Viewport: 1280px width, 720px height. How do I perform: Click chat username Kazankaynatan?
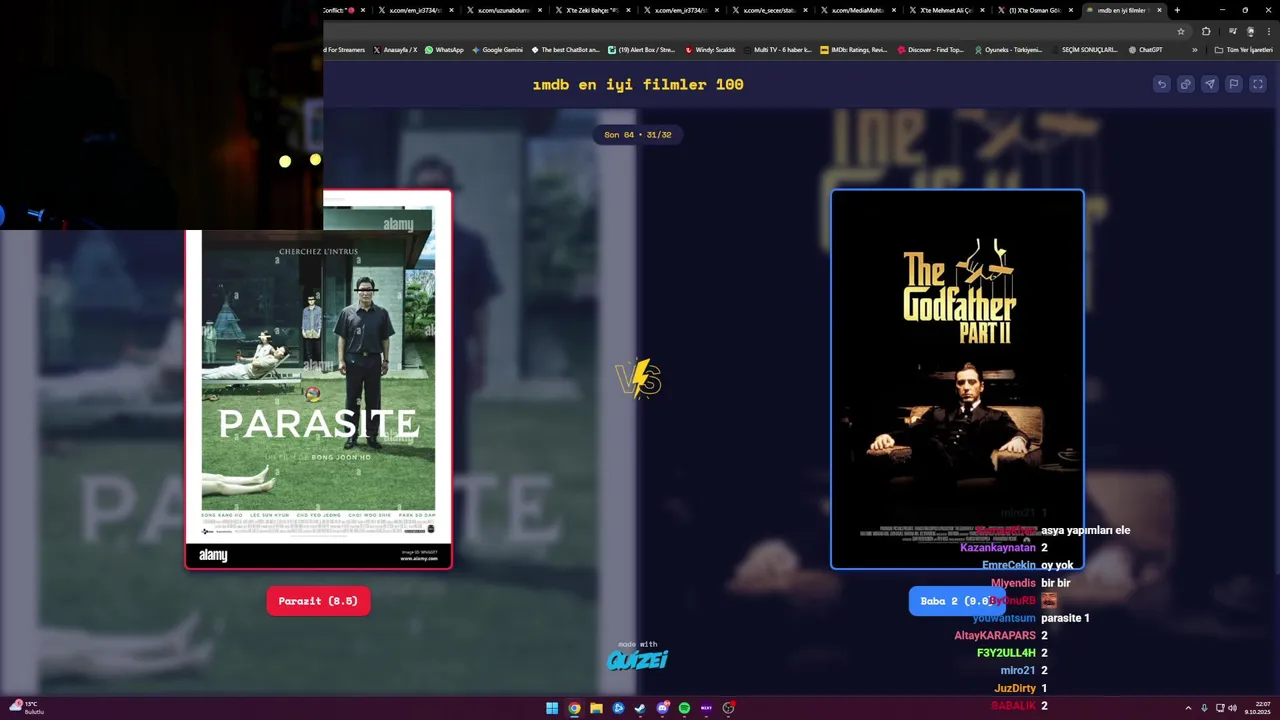(x=998, y=548)
